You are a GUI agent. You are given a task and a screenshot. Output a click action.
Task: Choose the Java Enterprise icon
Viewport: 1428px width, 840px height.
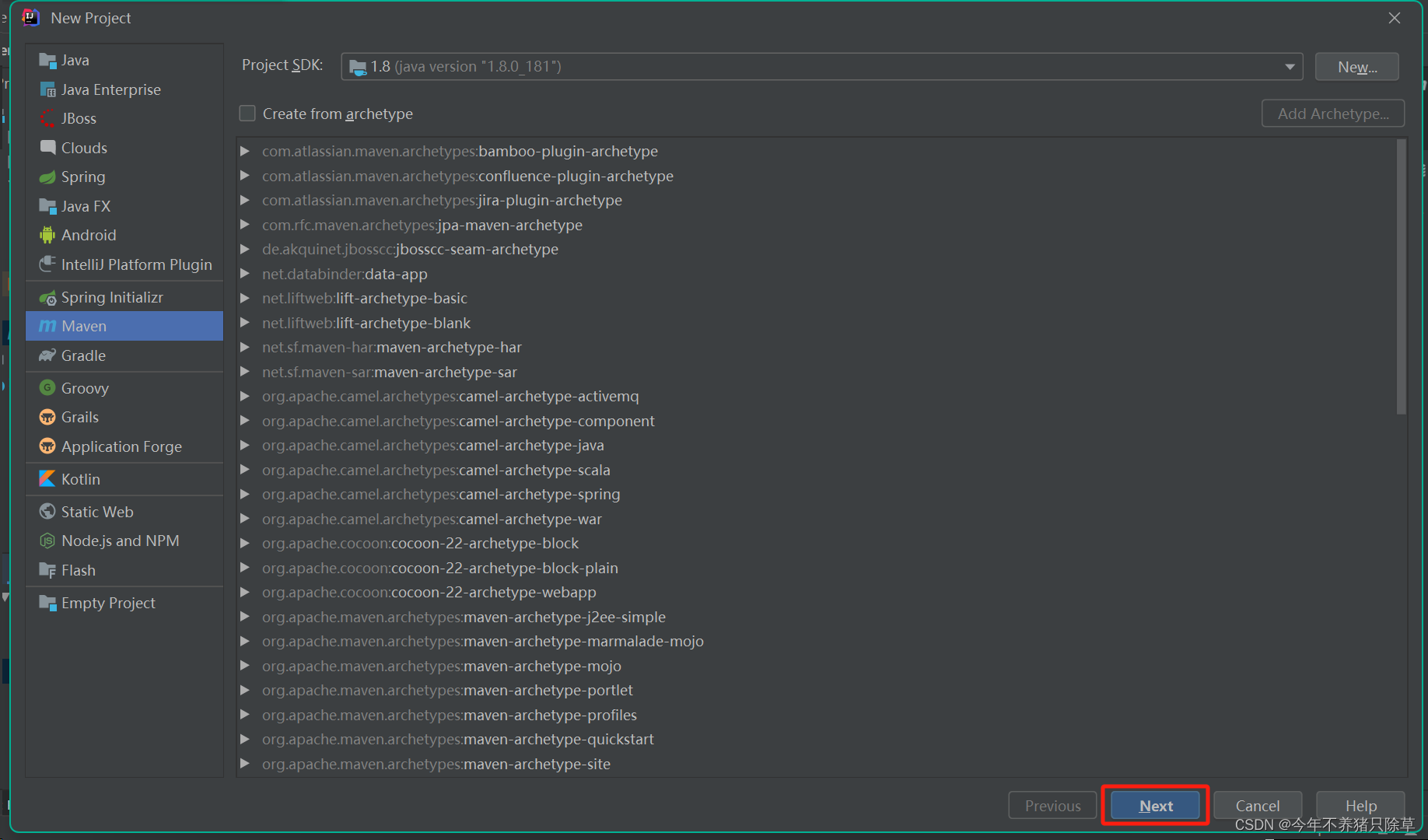tap(47, 90)
